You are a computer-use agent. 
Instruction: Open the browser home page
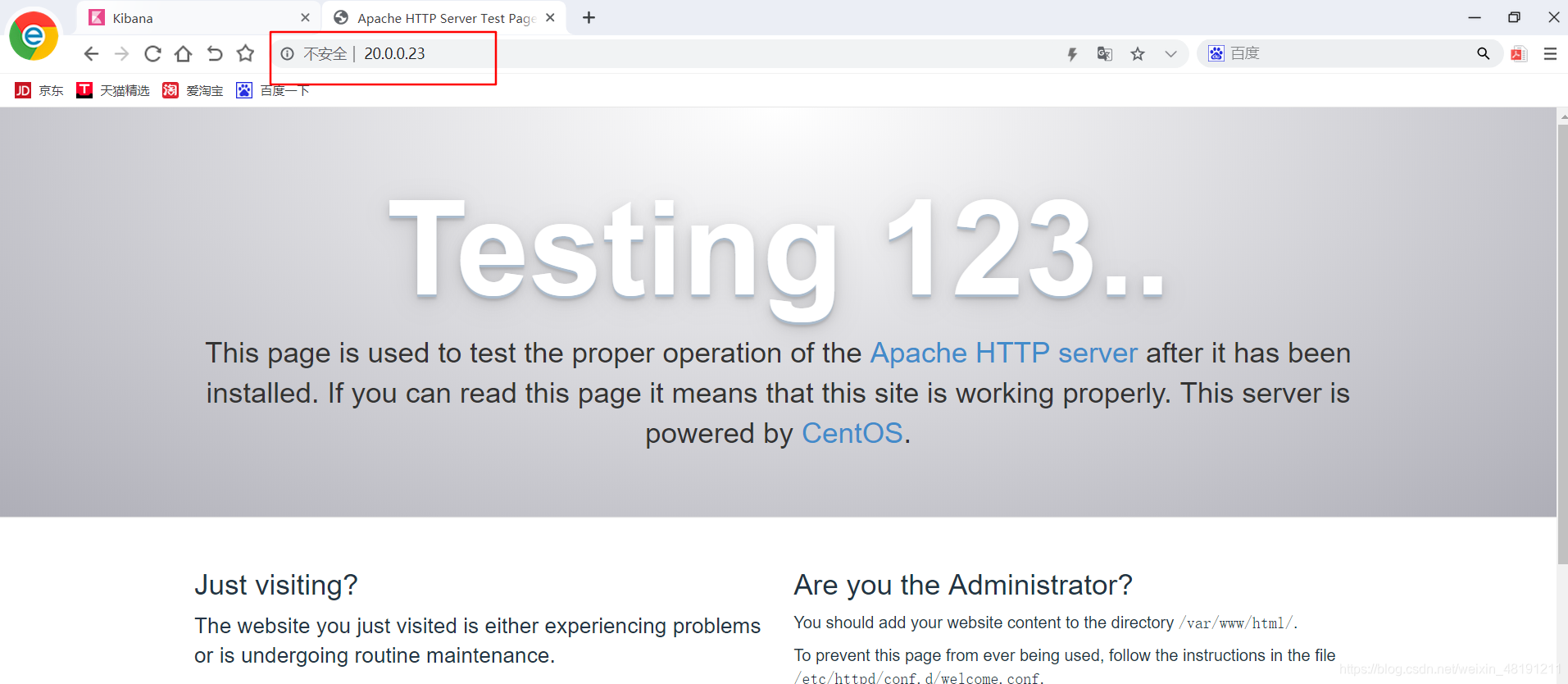[184, 54]
